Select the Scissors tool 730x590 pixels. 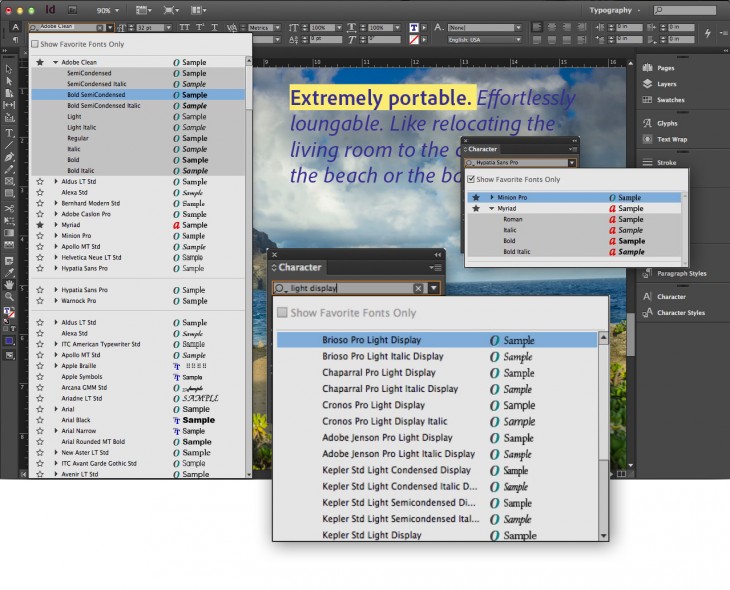[x=9, y=208]
